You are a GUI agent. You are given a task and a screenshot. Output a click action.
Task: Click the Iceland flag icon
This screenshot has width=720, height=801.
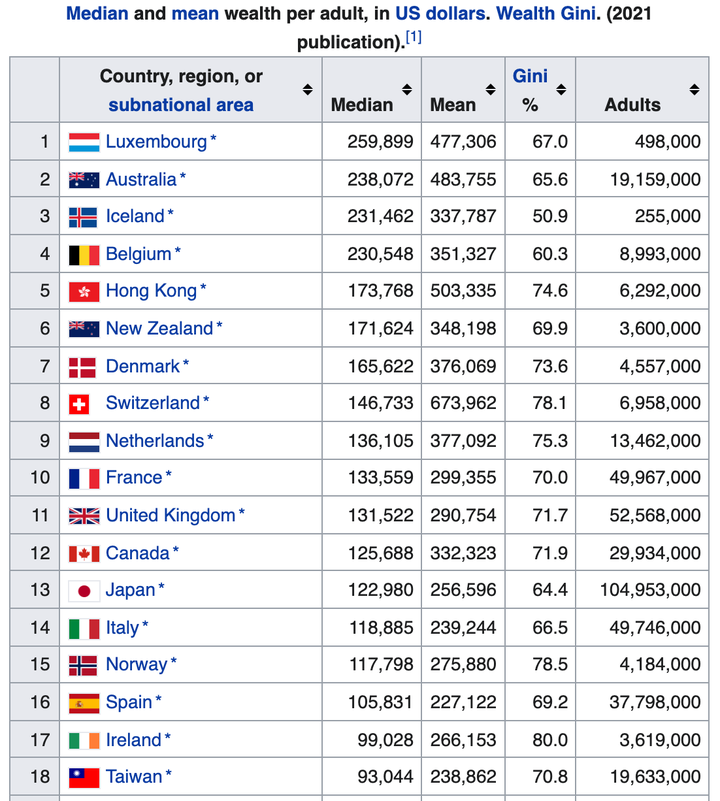(x=83, y=218)
